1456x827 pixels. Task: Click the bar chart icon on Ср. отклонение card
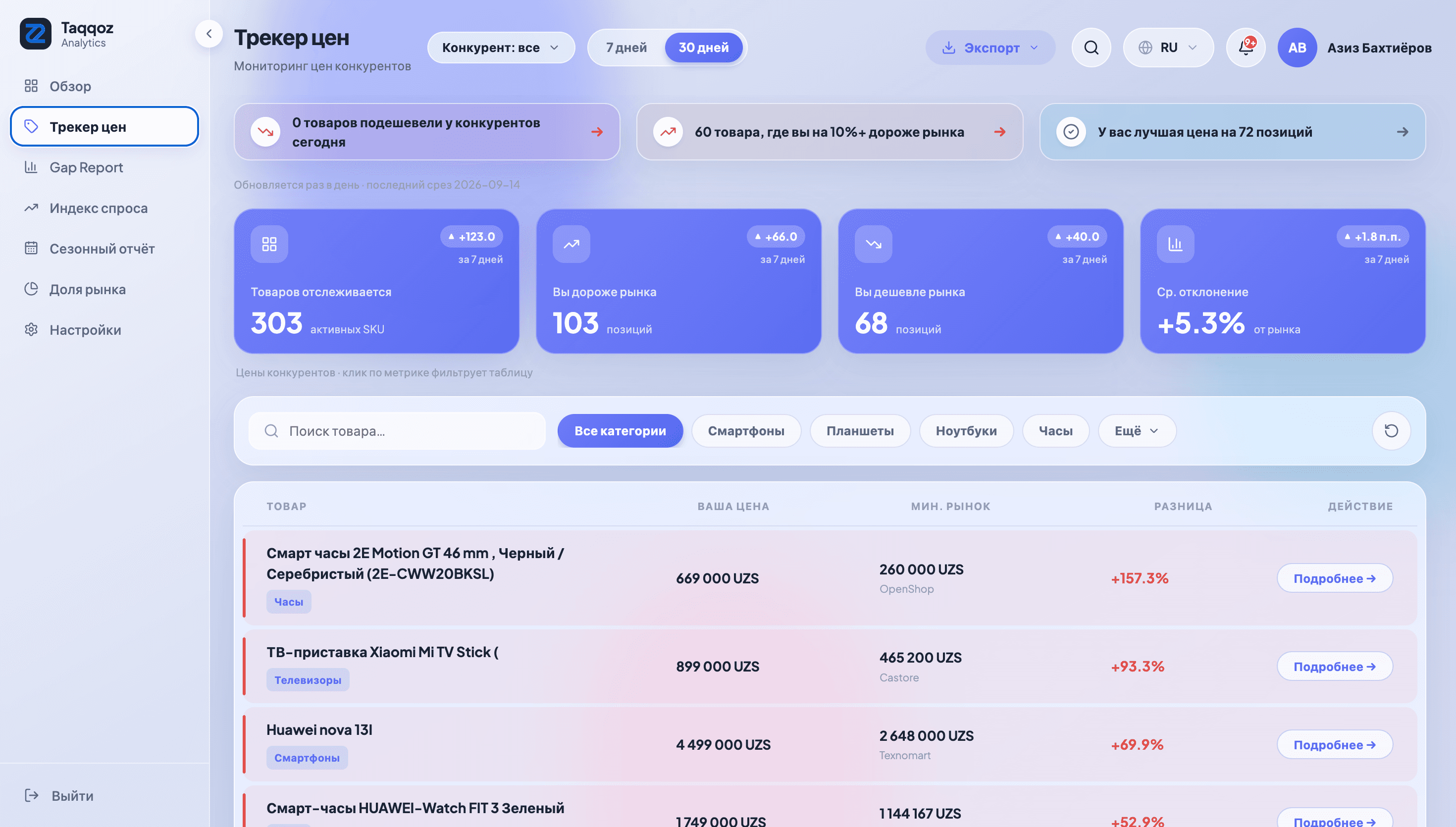point(1176,244)
